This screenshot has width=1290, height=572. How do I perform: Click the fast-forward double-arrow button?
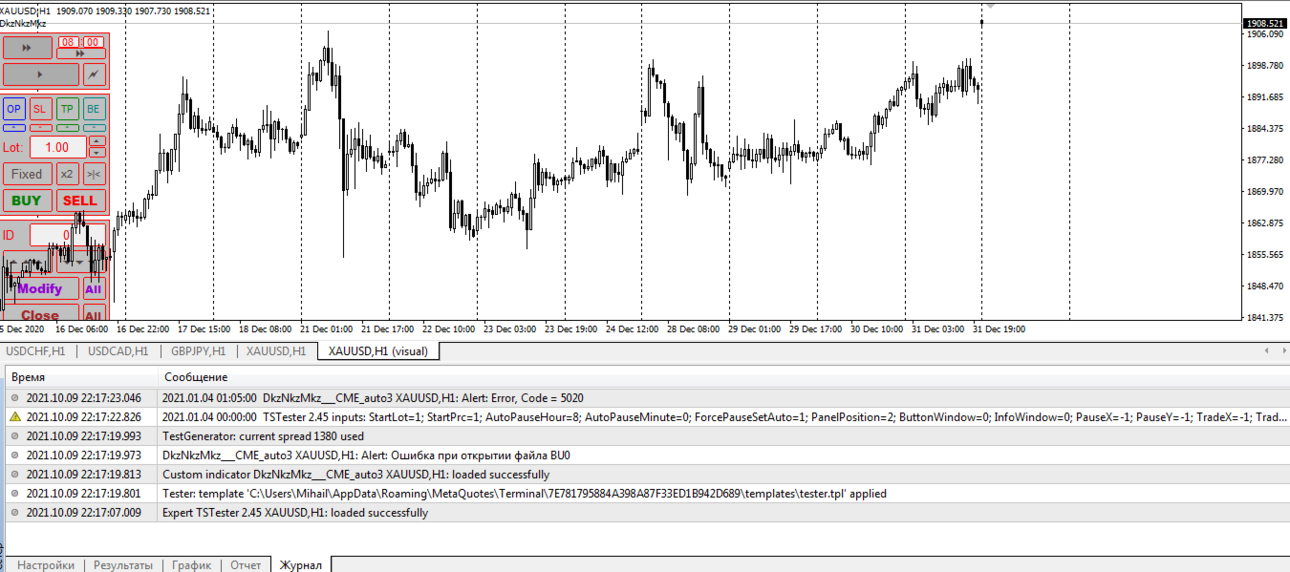[28, 48]
